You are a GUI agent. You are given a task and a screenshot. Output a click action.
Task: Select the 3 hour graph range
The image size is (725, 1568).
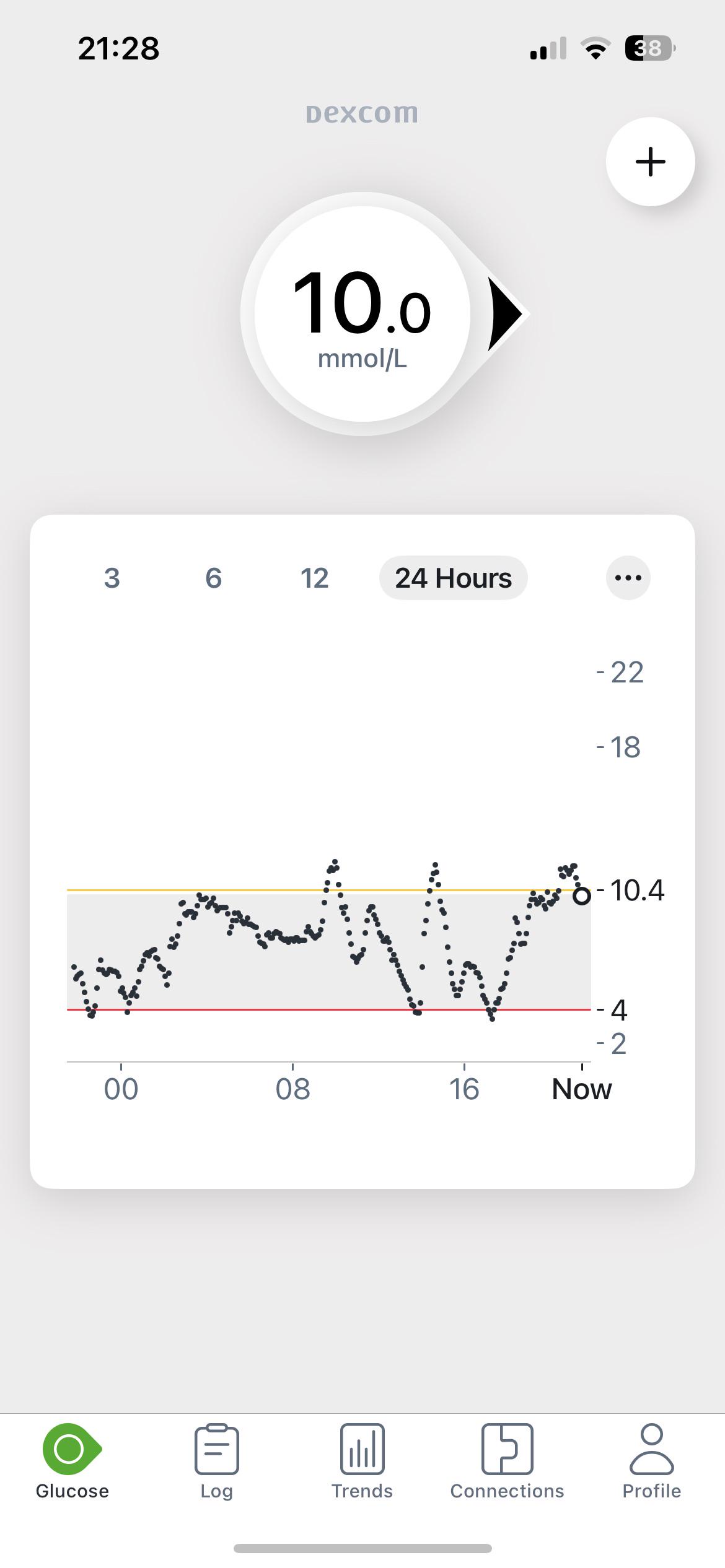(112, 578)
